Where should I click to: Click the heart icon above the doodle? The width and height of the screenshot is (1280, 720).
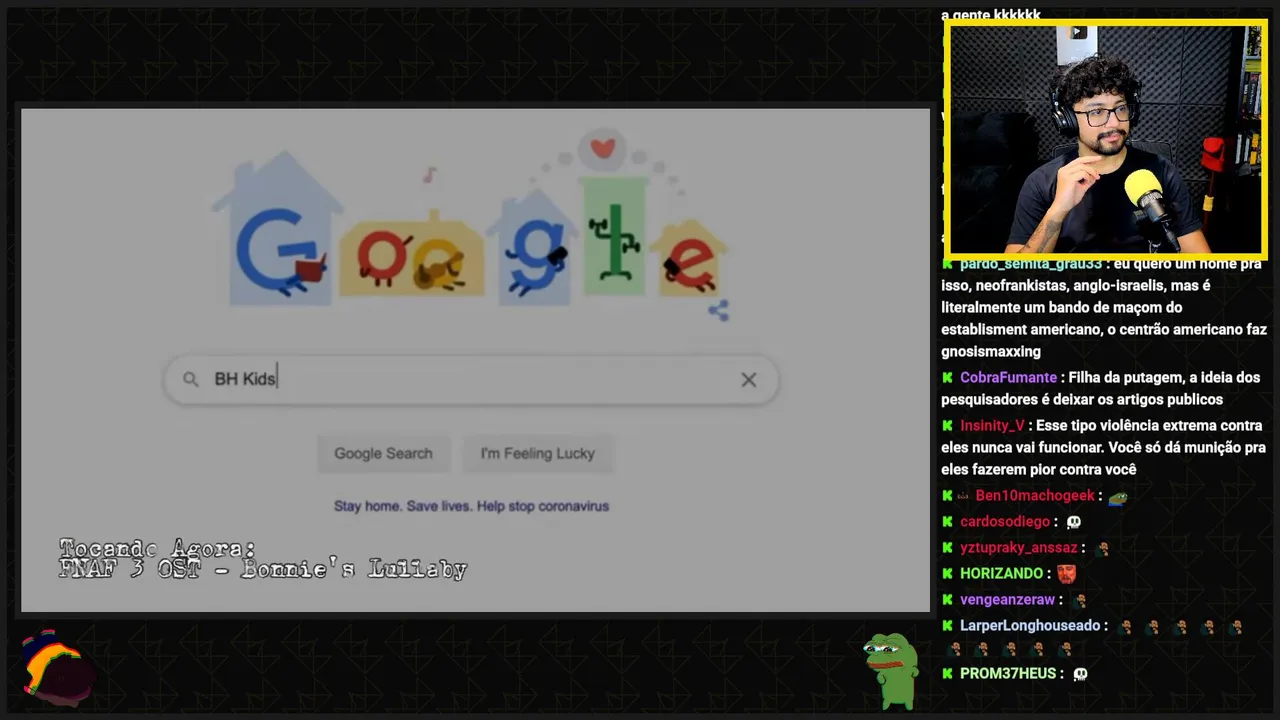point(602,149)
